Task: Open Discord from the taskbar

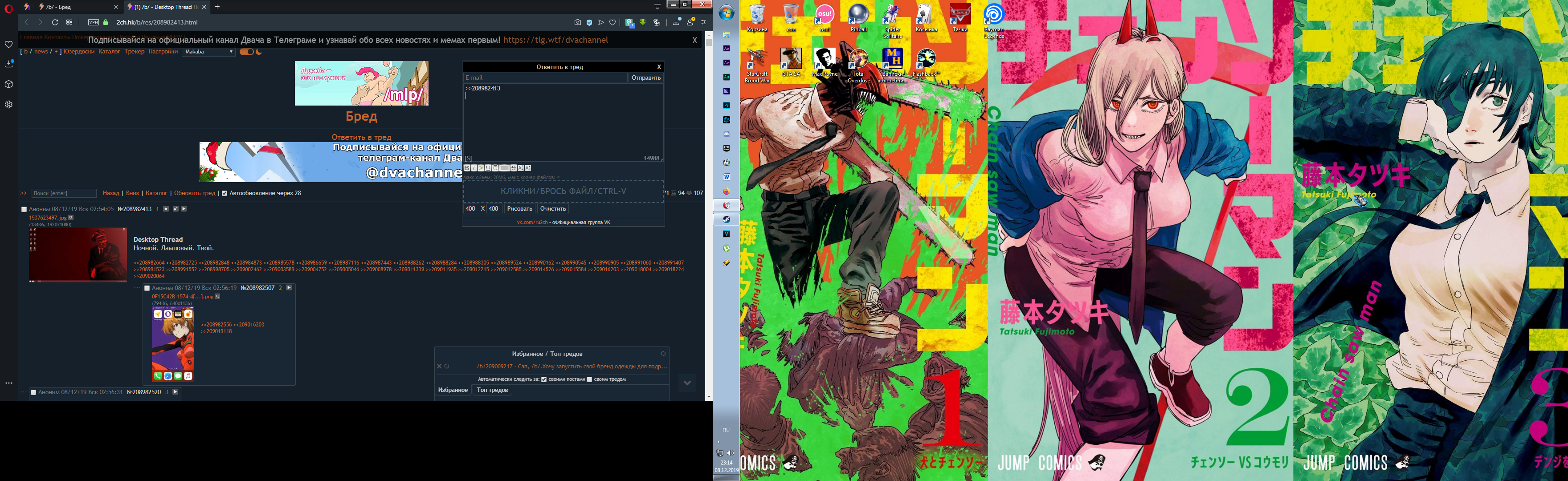Action: [x=726, y=134]
